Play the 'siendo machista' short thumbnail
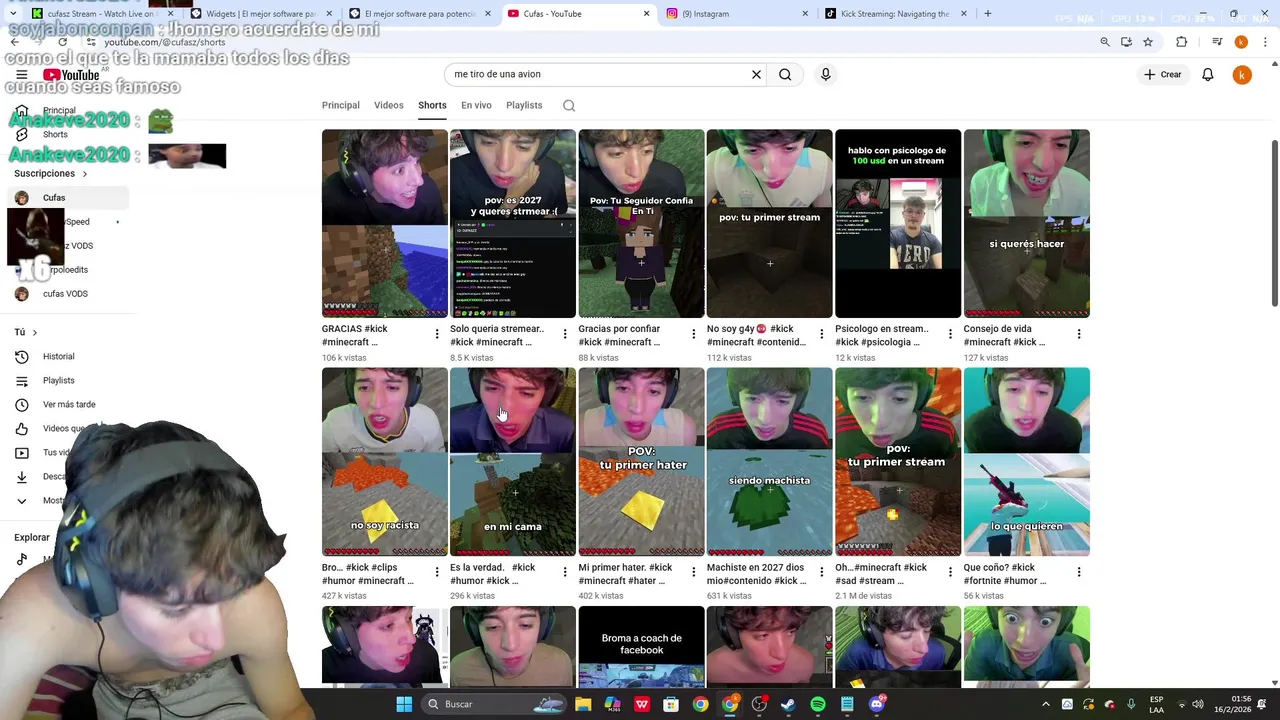 tap(769, 461)
